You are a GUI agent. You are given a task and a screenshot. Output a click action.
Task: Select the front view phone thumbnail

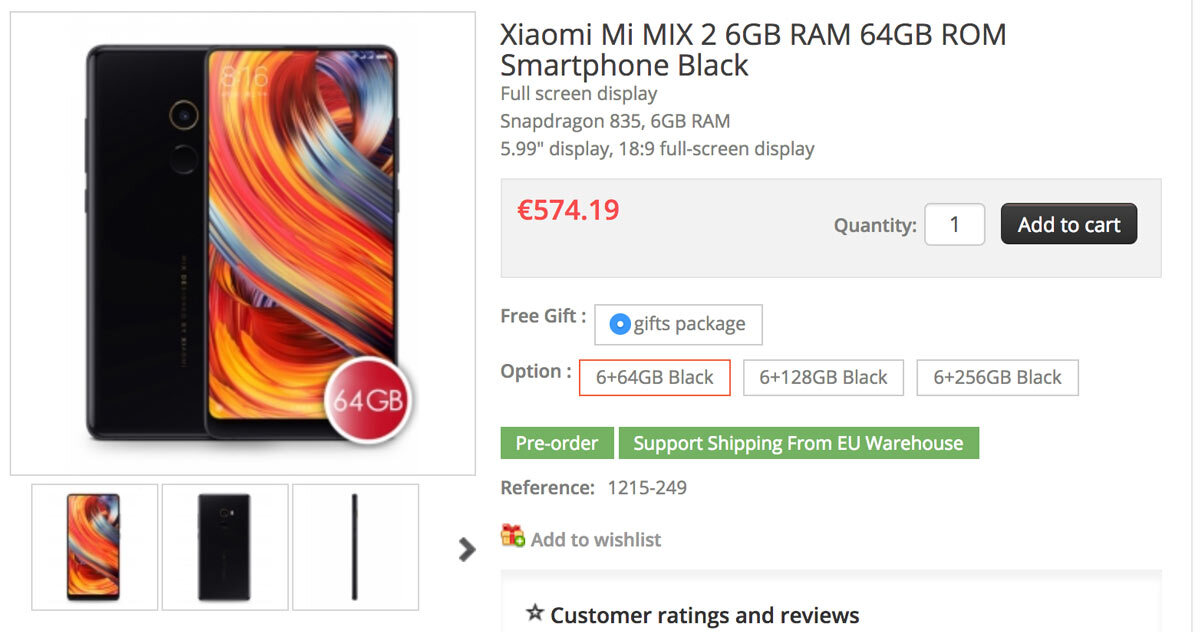94,547
